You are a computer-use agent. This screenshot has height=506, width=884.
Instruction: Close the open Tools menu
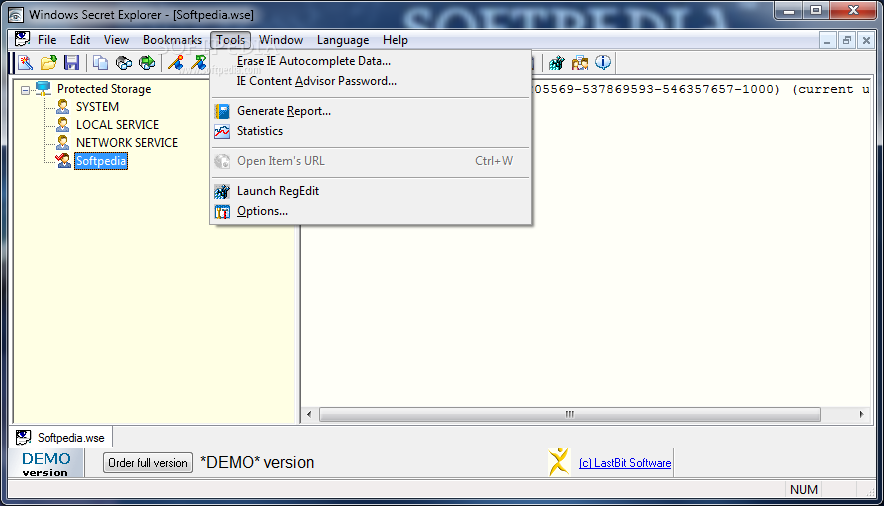click(231, 40)
